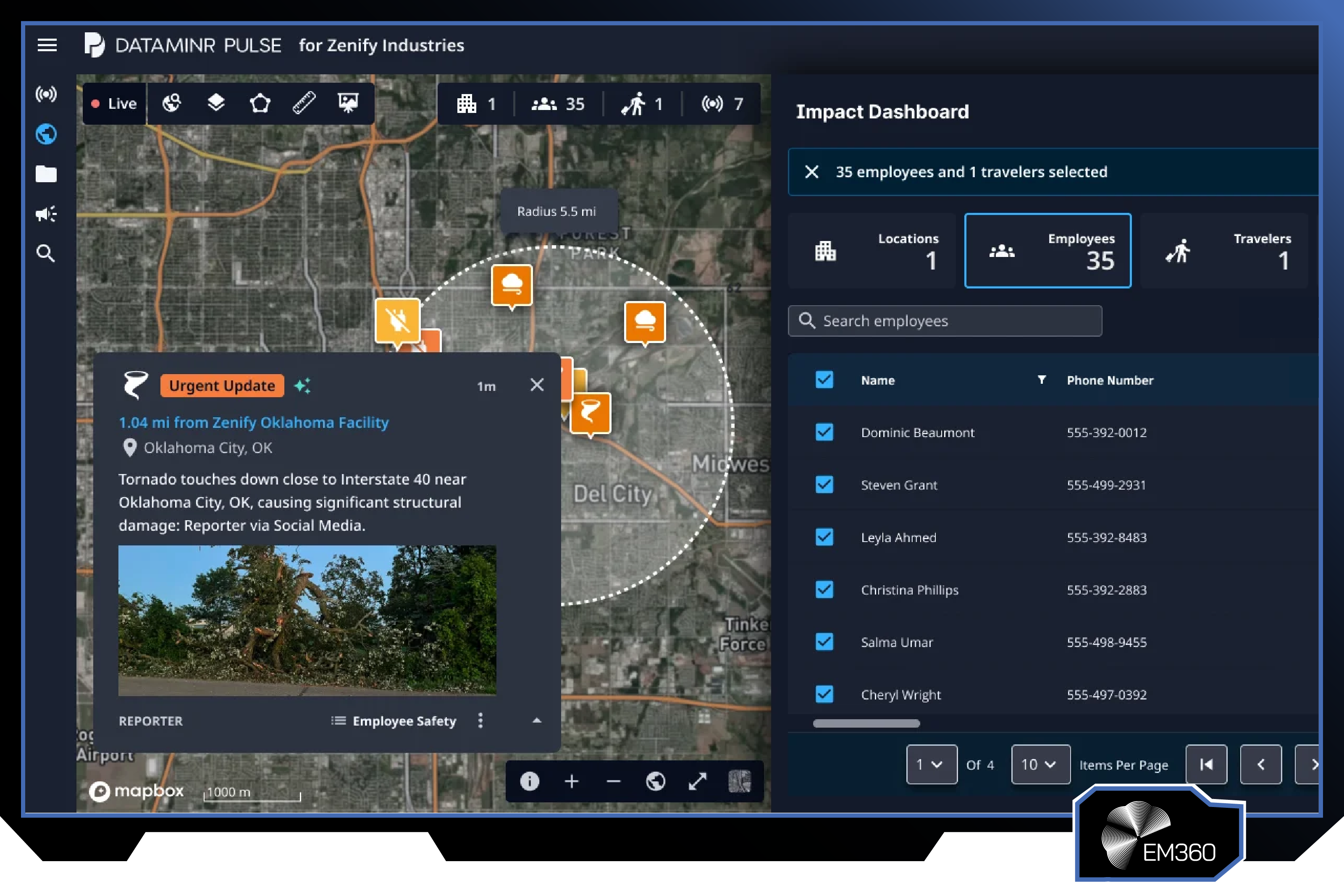Go to the previous page of employees

pos(1260,765)
